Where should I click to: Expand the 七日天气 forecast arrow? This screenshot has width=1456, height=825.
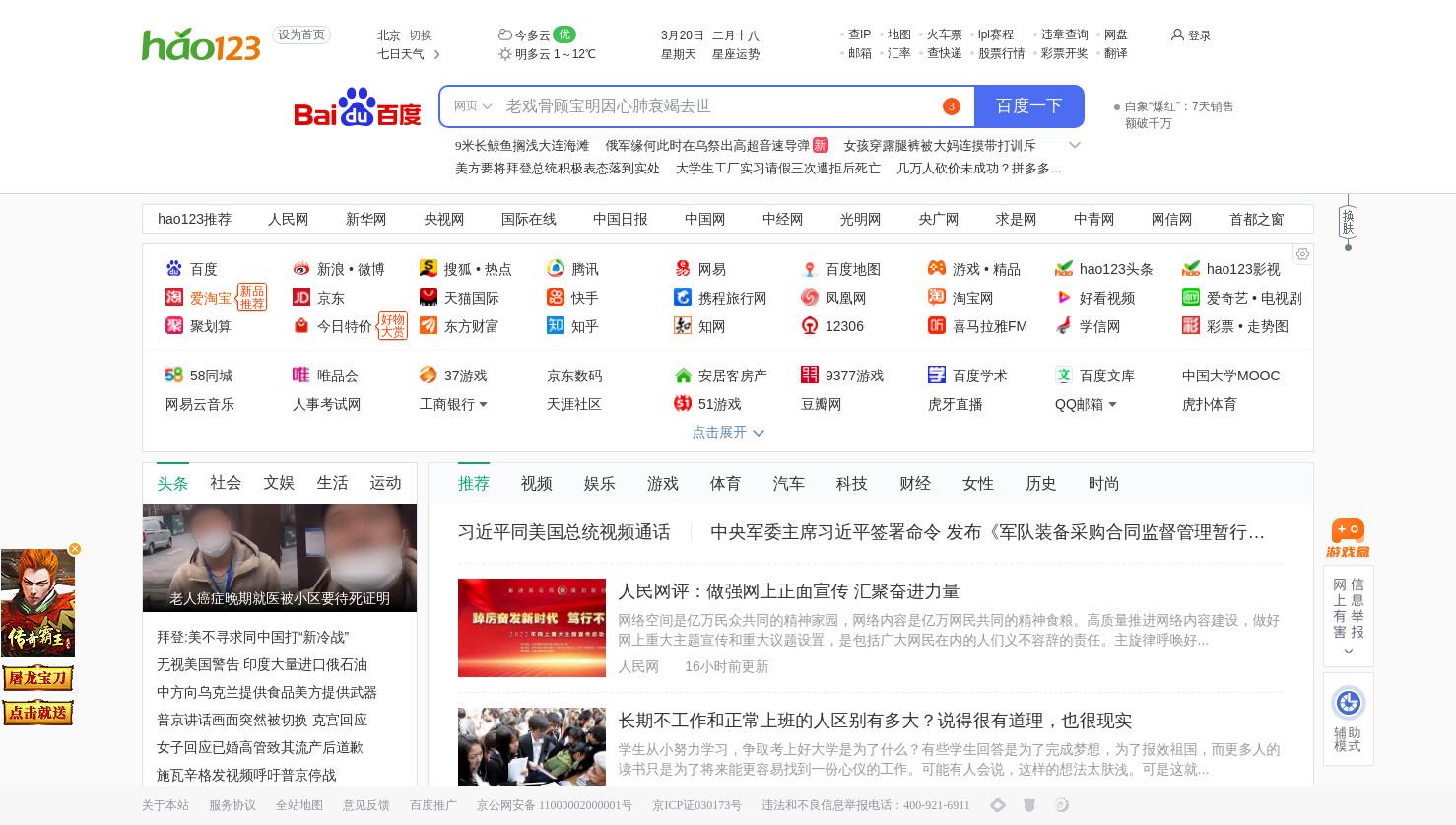tap(436, 54)
